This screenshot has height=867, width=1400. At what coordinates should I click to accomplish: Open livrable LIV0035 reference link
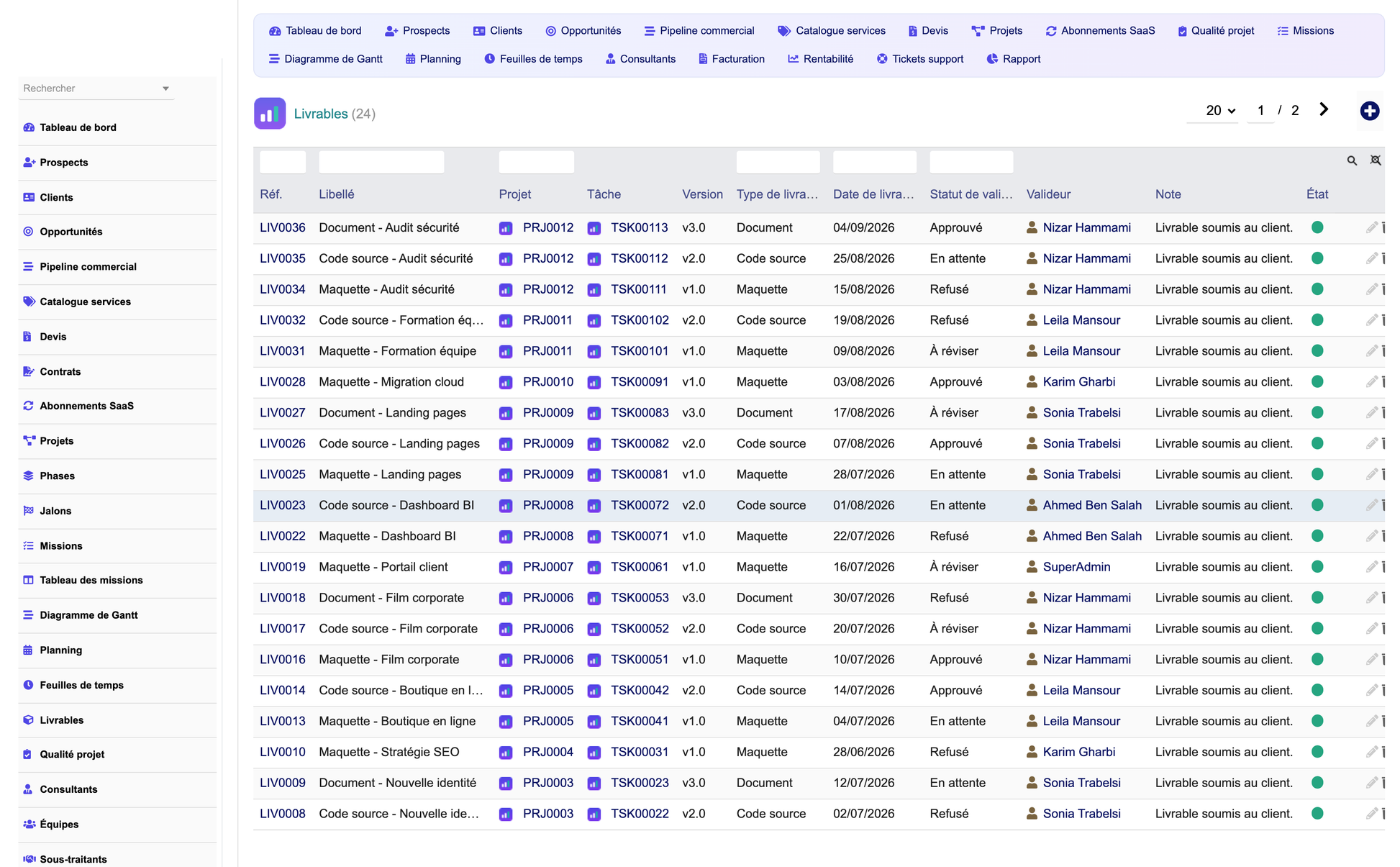282,258
